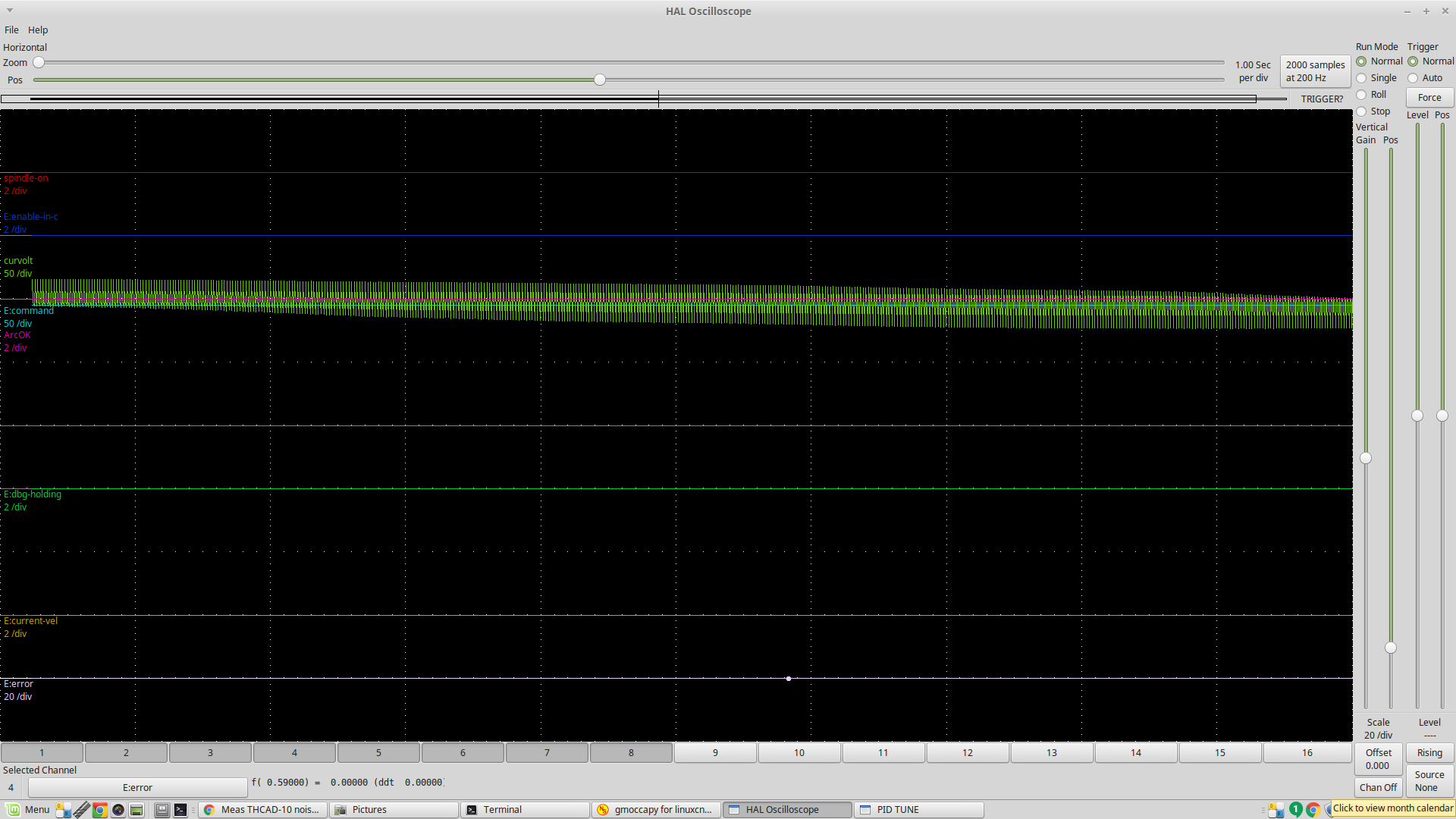Click the curvolt trace label

pos(18,261)
